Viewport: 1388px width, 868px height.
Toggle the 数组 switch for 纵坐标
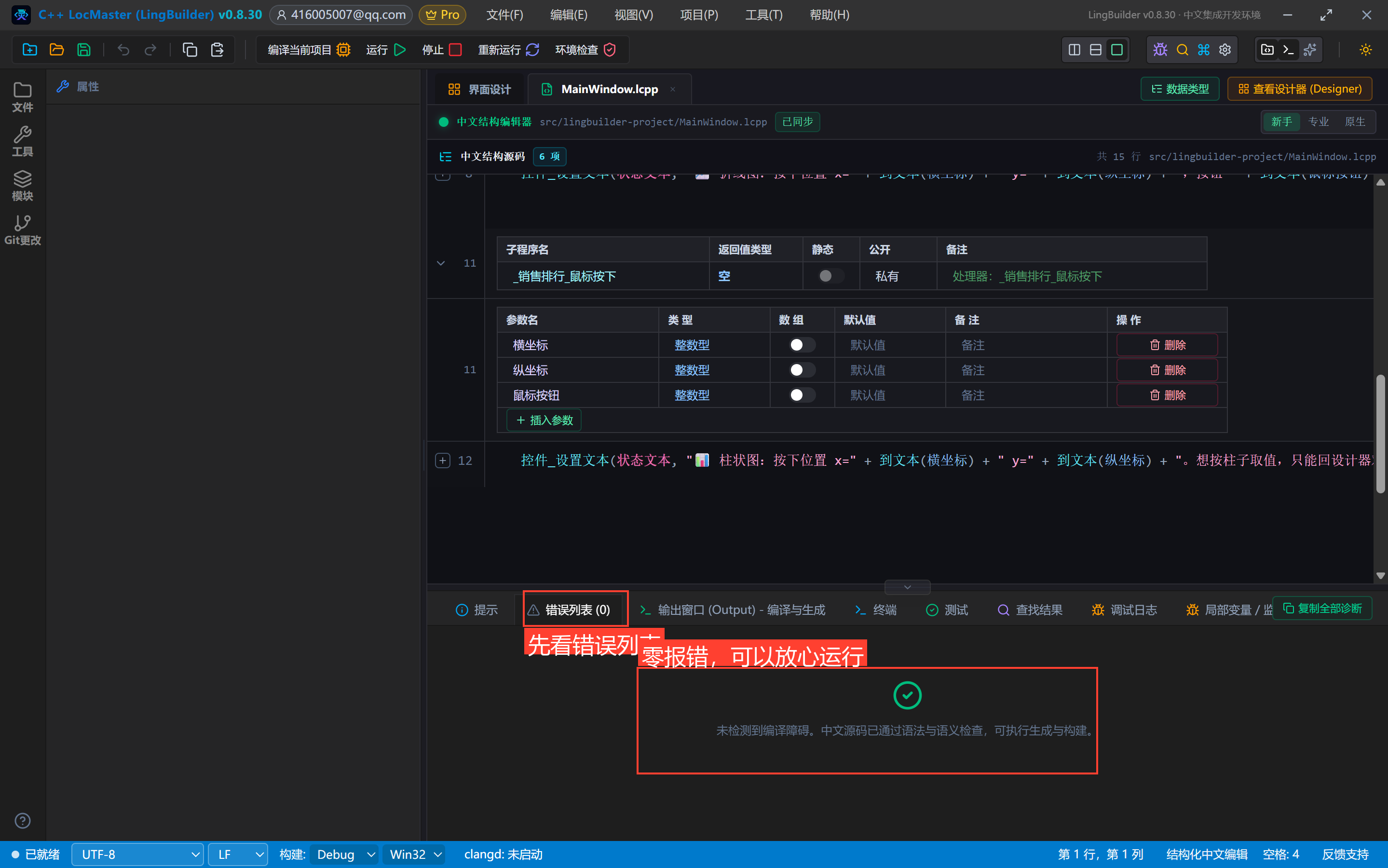click(802, 370)
